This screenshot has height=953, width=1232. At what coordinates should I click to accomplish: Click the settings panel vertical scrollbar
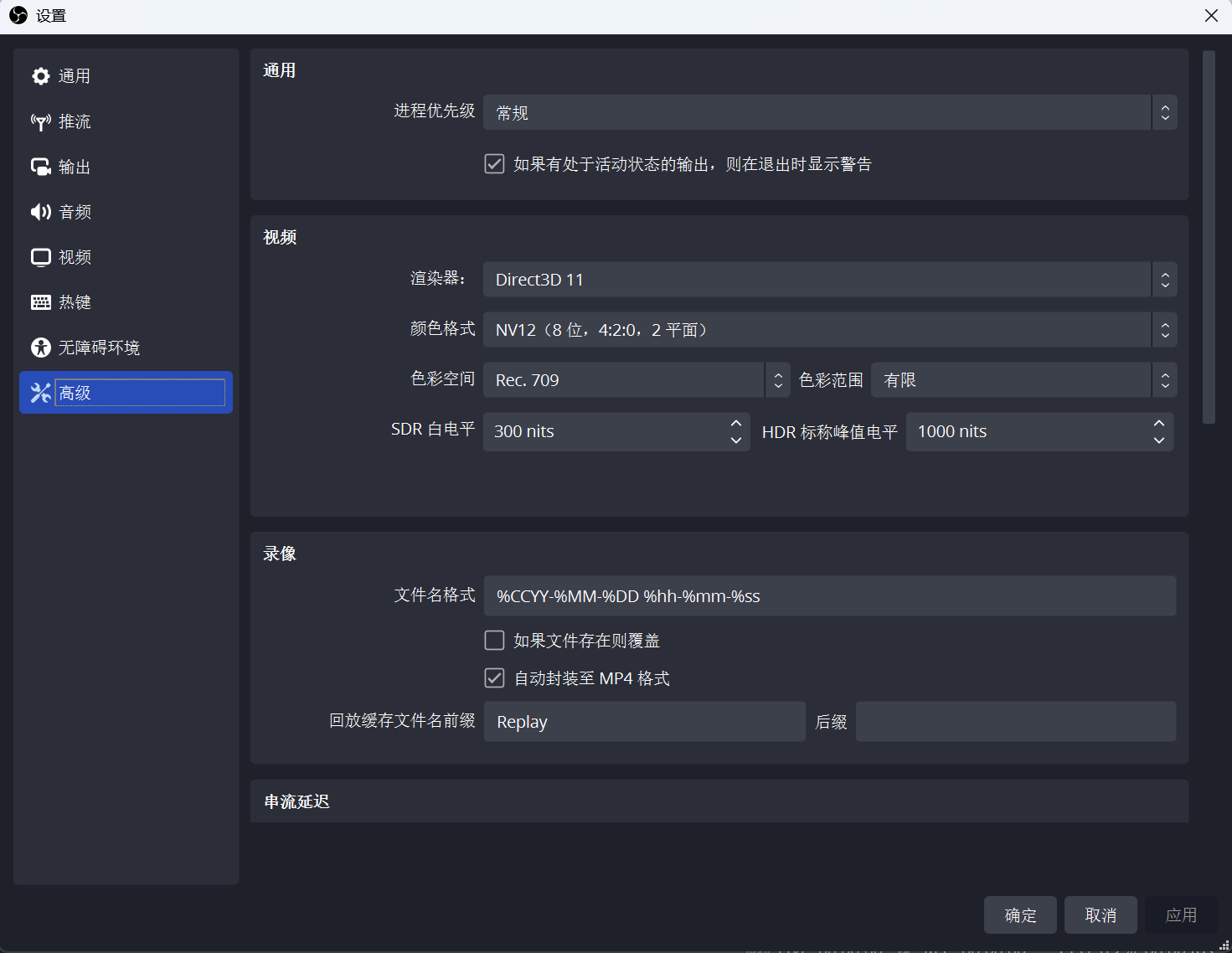tap(1209, 237)
